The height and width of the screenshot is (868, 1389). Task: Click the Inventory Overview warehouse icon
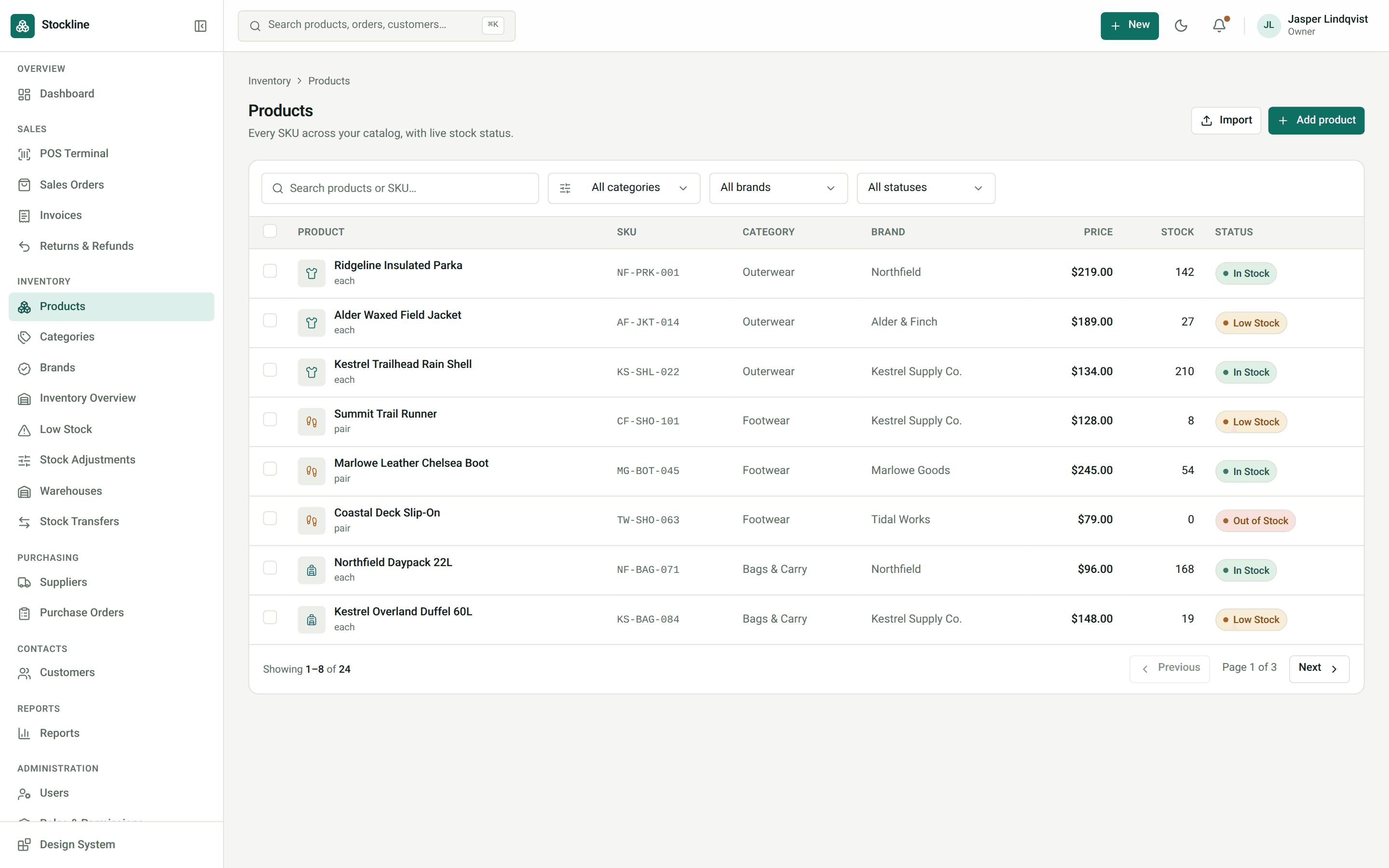pos(24,398)
